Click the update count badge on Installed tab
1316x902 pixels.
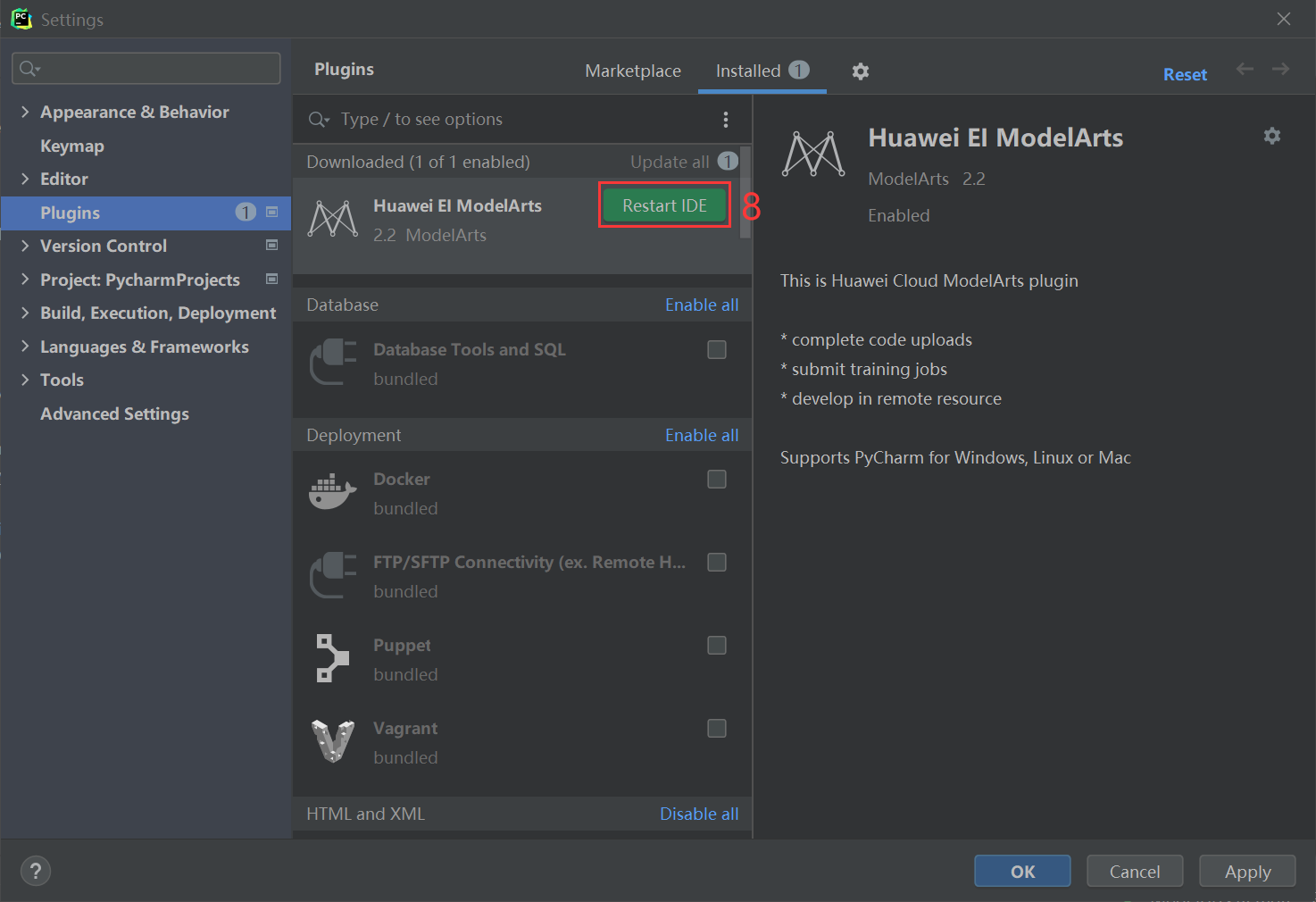(x=799, y=70)
